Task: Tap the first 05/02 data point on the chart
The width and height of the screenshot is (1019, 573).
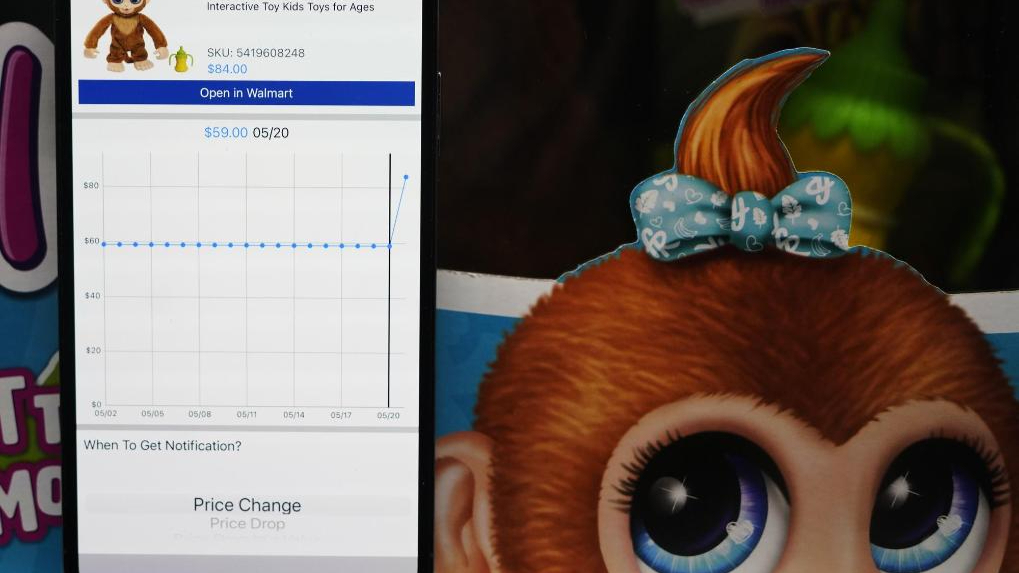Action: tap(104, 244)
